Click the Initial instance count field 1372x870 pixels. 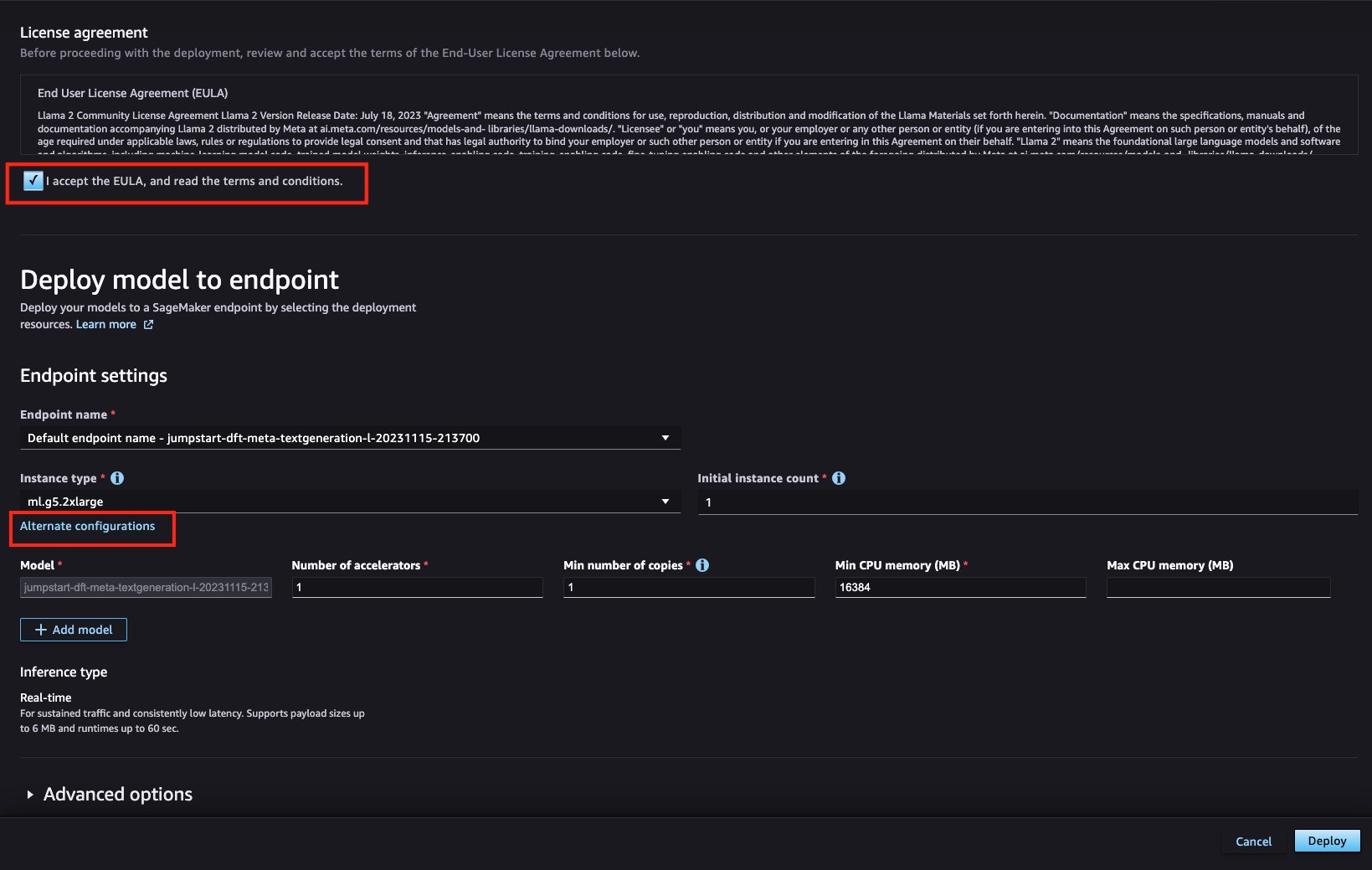coord(1028,502)
